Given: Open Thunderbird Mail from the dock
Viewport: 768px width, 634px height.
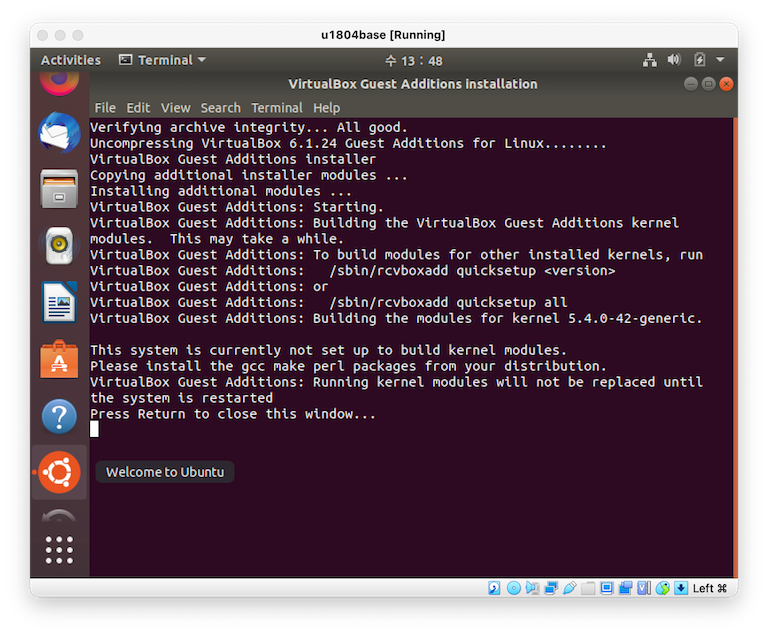Looking at the screenshot, I should click(59, 132).
